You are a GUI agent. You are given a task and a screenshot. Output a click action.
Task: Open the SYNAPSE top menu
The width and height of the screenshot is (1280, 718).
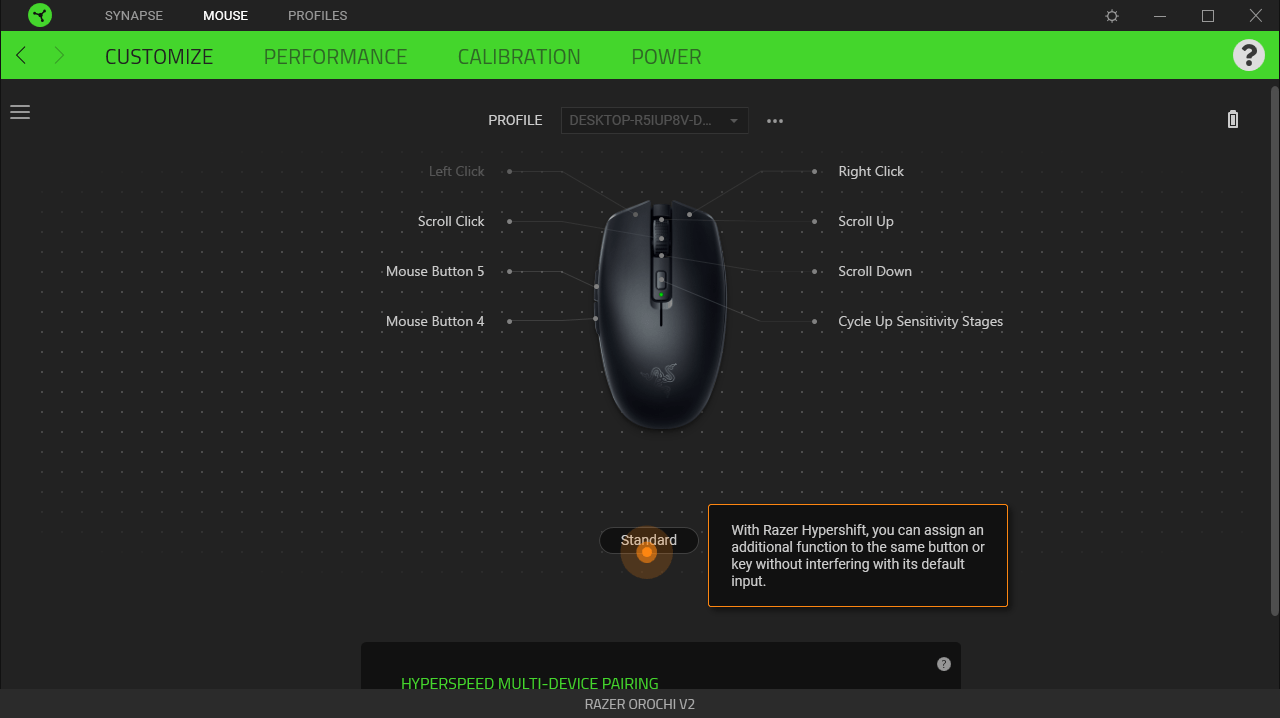coord(134,16)
